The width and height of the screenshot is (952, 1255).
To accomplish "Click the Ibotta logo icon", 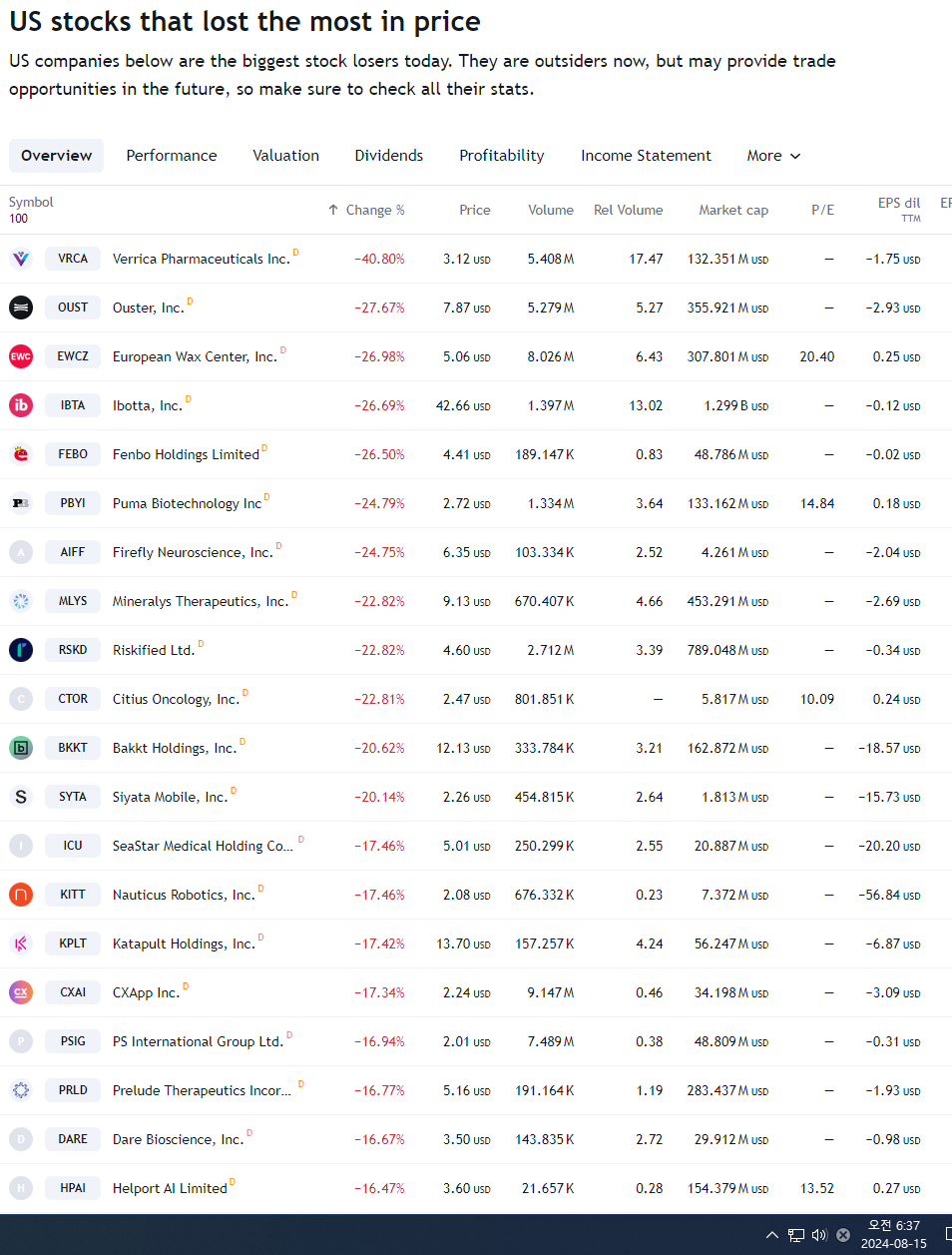I will pyautogui.click(x=21, y=405).
